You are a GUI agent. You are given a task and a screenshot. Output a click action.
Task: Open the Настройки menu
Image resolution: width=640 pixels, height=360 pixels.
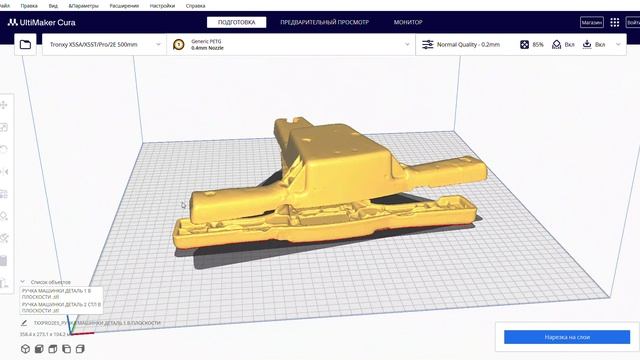click(x=162, y=6)
